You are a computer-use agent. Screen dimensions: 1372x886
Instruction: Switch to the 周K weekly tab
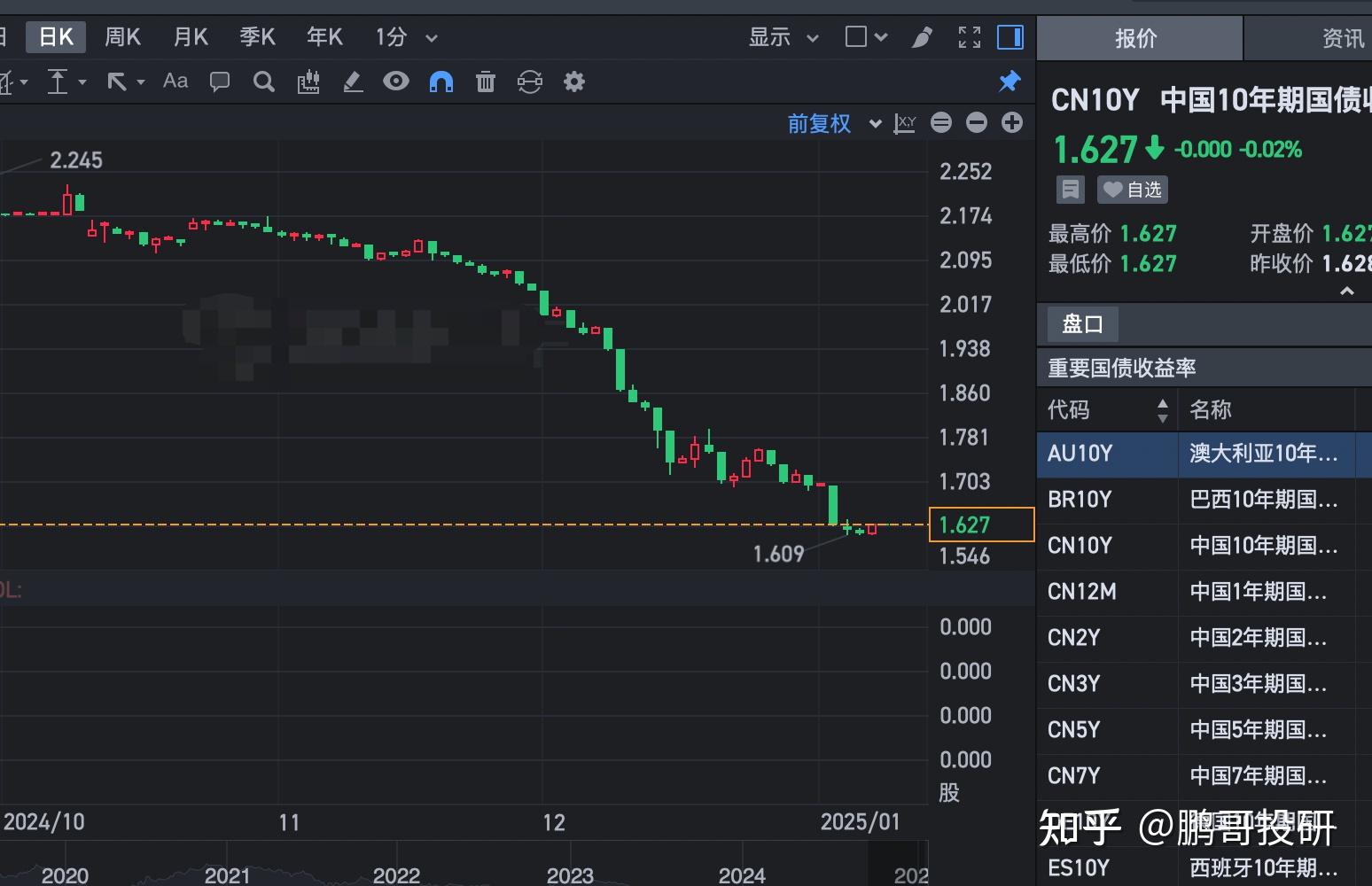(122, 37)
